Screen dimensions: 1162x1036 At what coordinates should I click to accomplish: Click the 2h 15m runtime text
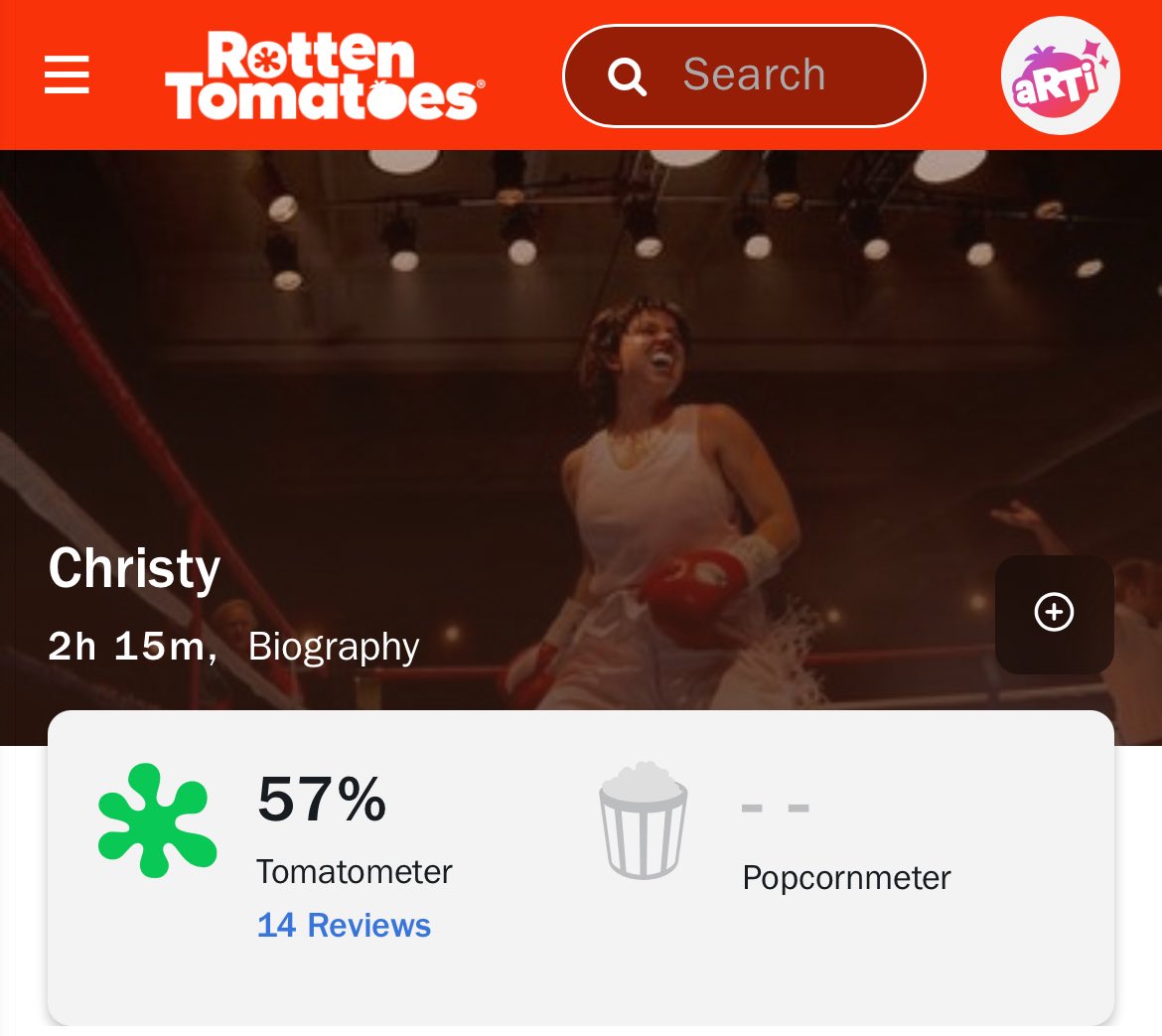(131, 647)
